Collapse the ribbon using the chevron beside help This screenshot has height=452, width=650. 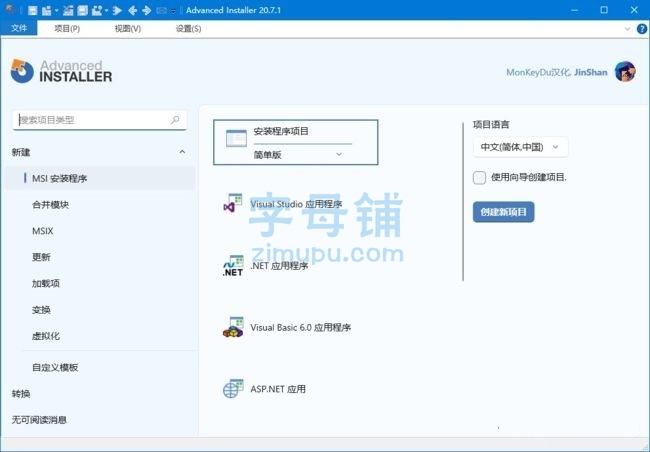click(x=628, y=29)
